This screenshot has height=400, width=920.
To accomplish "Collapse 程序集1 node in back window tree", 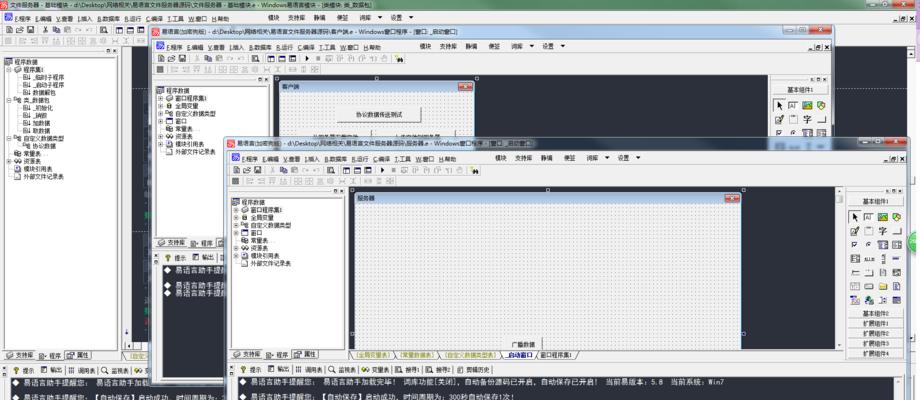I will (x=9, y=69).
